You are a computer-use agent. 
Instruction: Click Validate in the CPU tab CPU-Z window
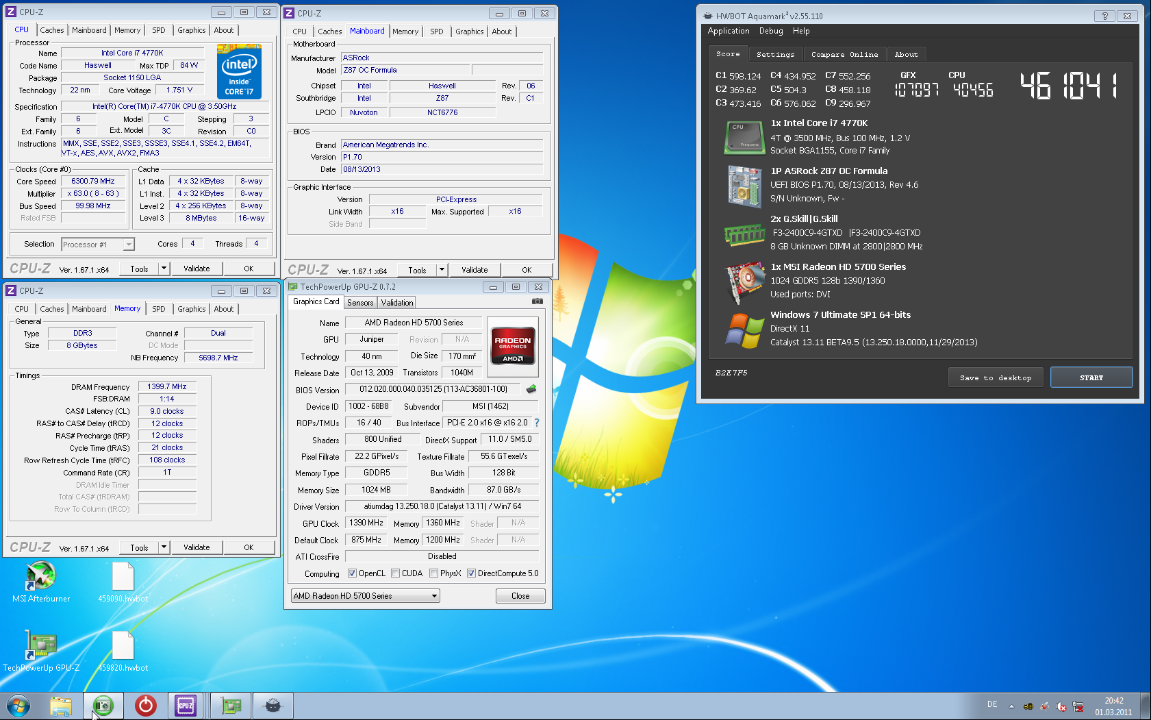pos(196,269)
